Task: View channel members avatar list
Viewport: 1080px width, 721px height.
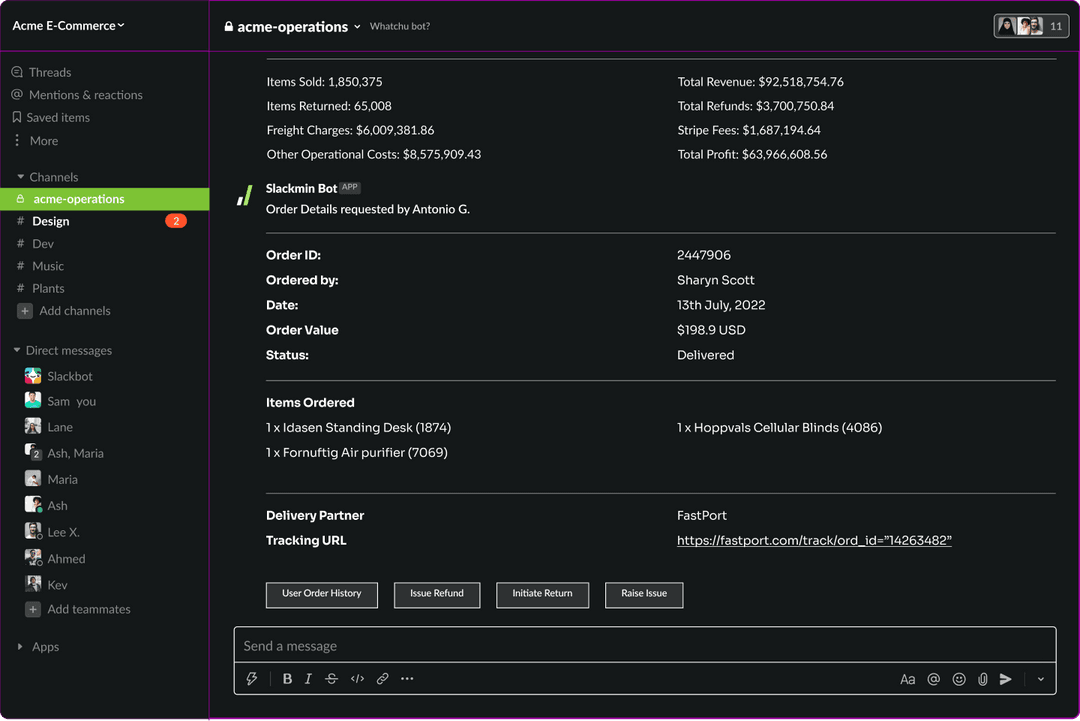Action: [1031, 26]
